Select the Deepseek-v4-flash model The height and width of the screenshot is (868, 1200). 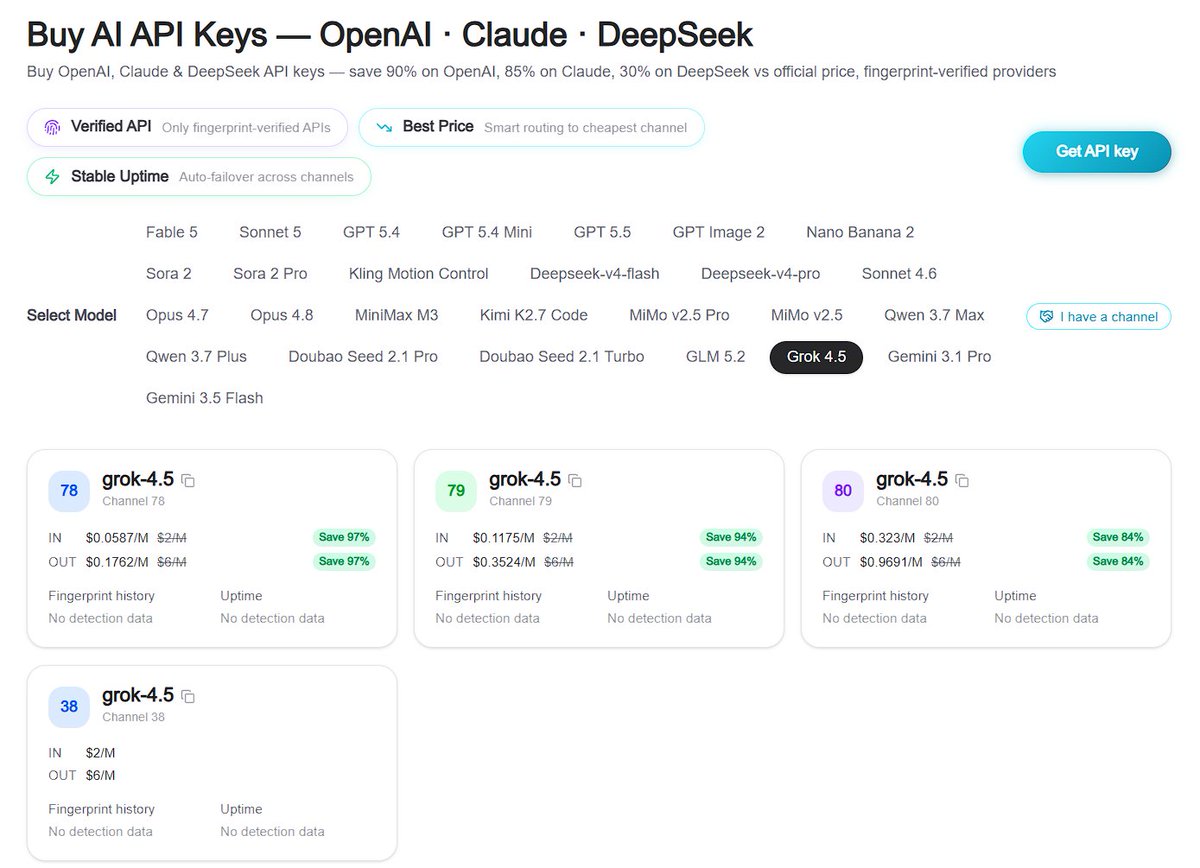tap(595, 274)
